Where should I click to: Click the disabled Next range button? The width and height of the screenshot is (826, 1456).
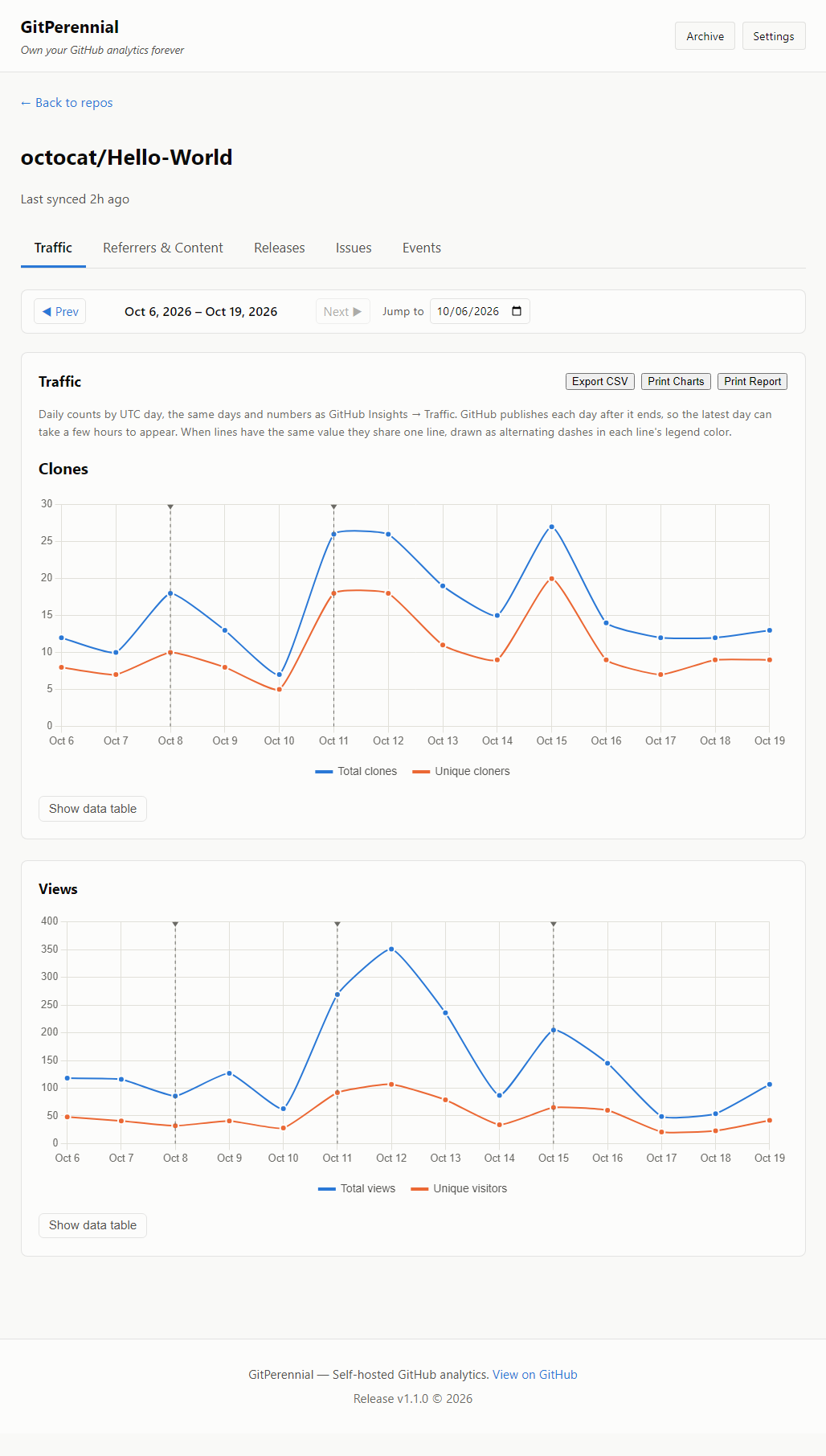tap(343, 311)
